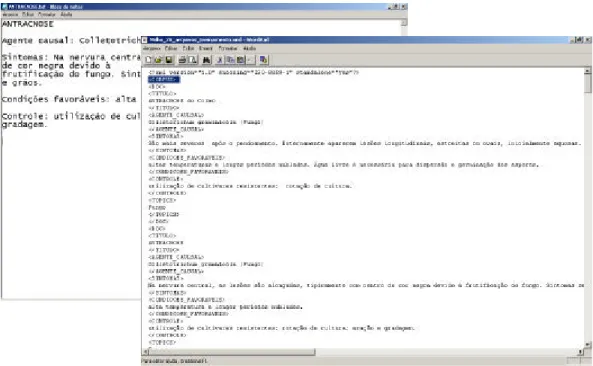Viewport: 593px width, 366px height.
Task: Click the Notepad vertical scrollbar up arrow
Action: tap(404, 23)
